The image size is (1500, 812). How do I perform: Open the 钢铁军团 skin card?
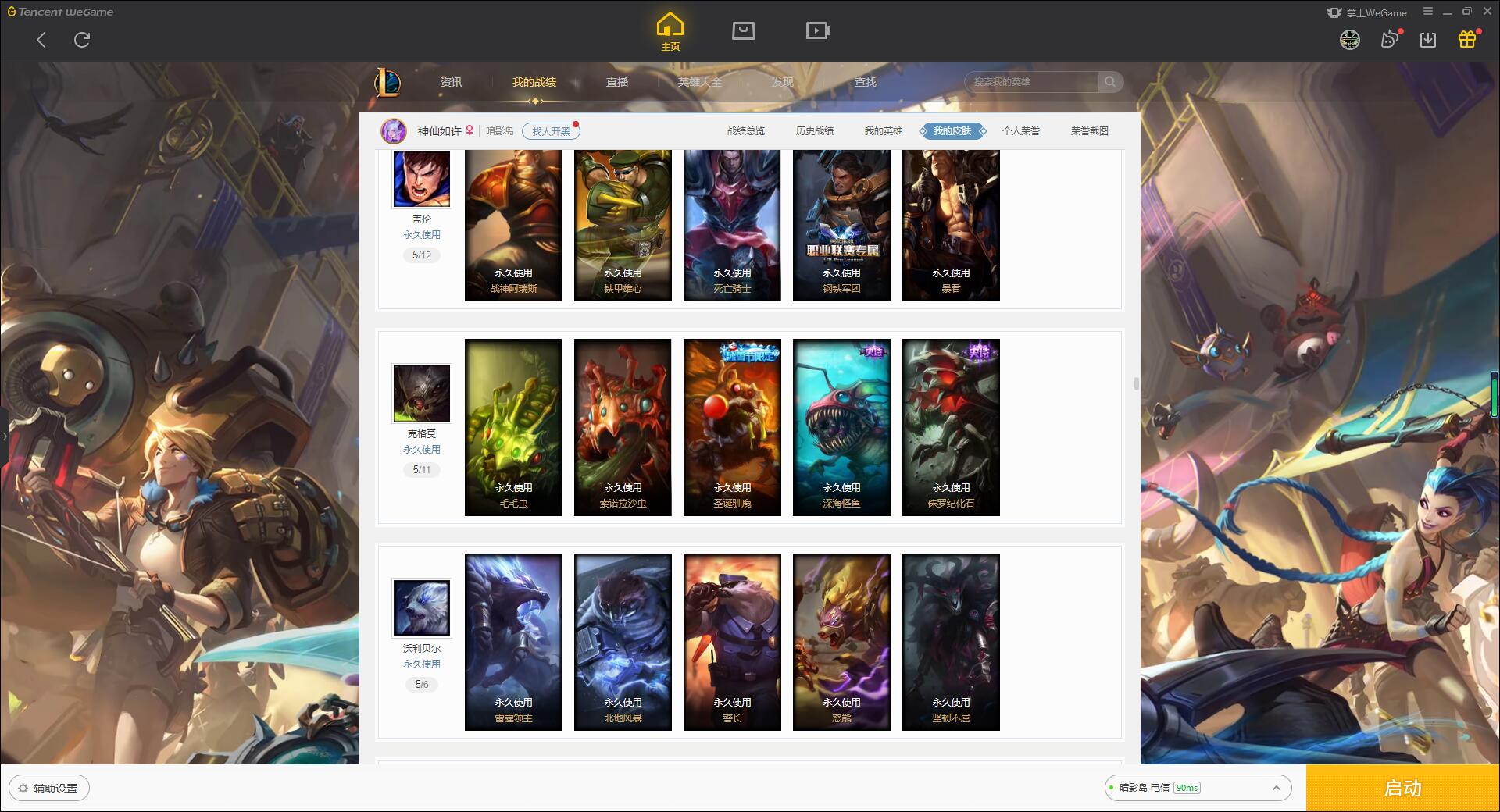(841, 225)
